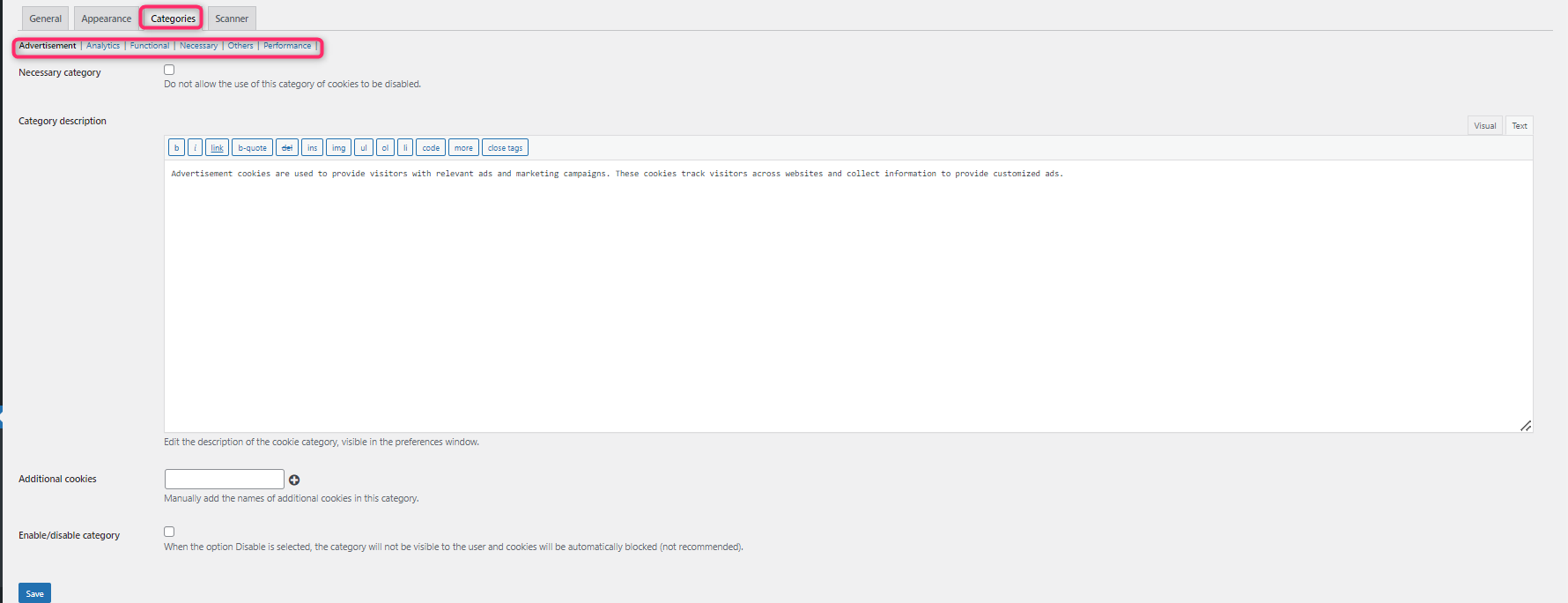The width and height of the screenshot is (1568, 603).
Task: Open the Functional category link
Action: [150, 46]
